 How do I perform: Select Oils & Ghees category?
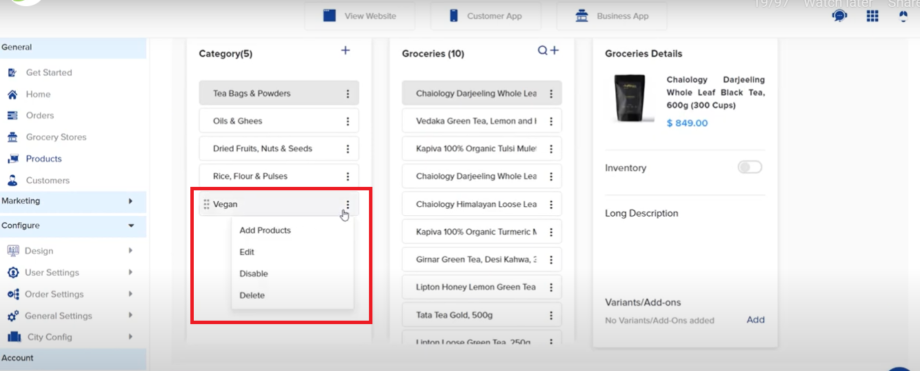[x=279, y=121]
